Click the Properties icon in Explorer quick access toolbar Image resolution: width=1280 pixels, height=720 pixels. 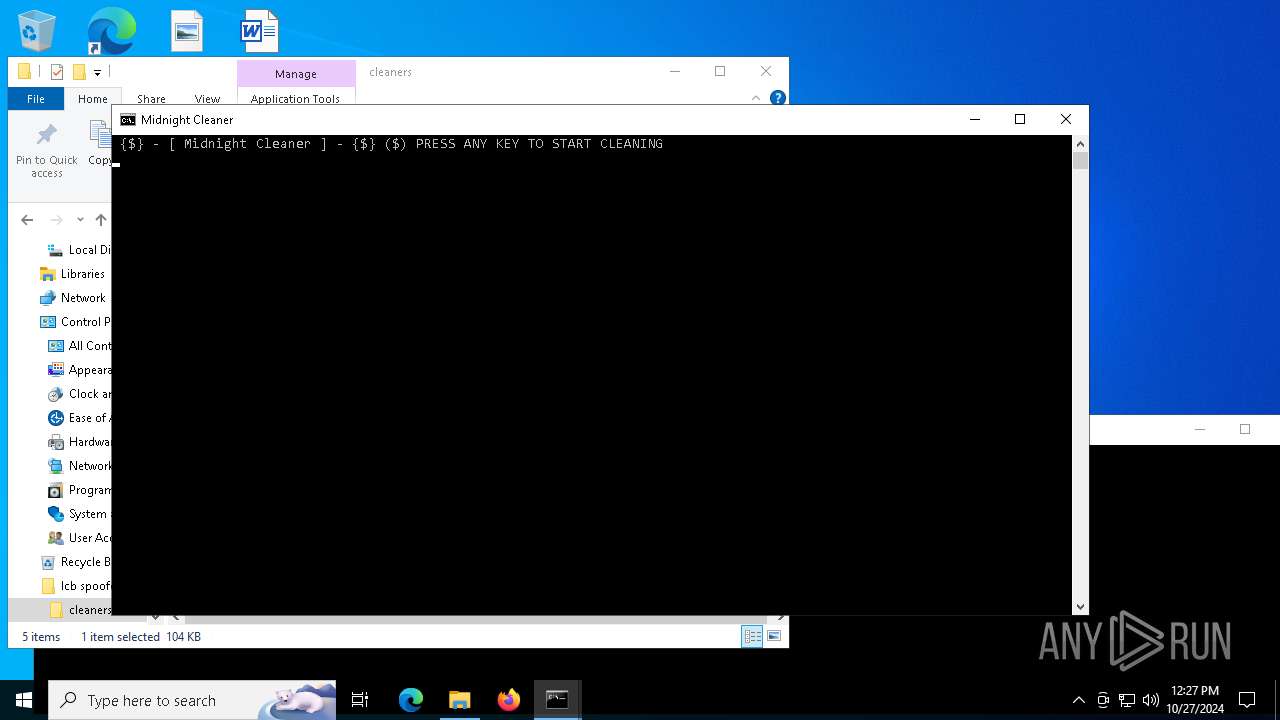pyautogui.click(x=56, y=72)
